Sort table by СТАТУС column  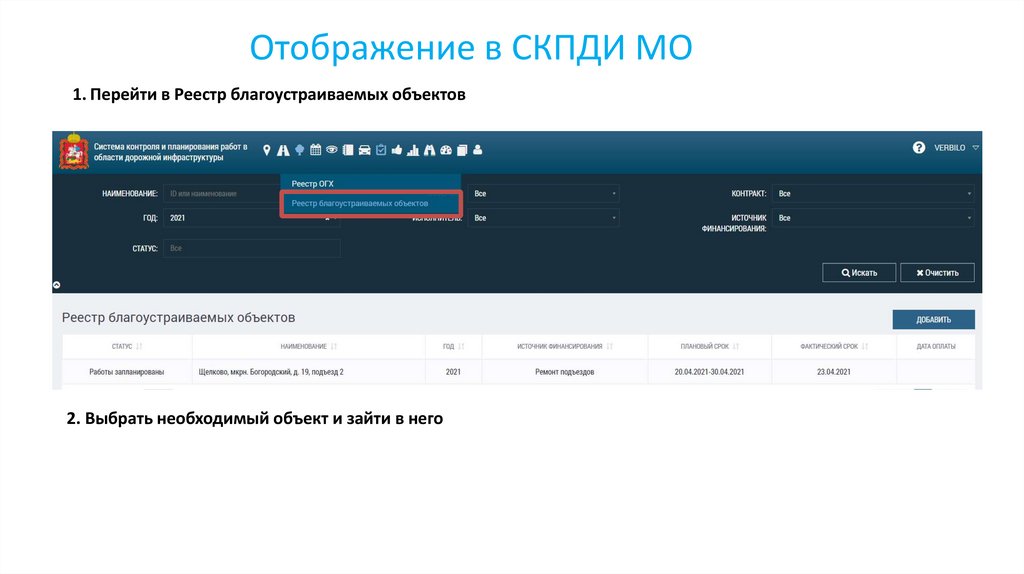[x=126, y=346]
